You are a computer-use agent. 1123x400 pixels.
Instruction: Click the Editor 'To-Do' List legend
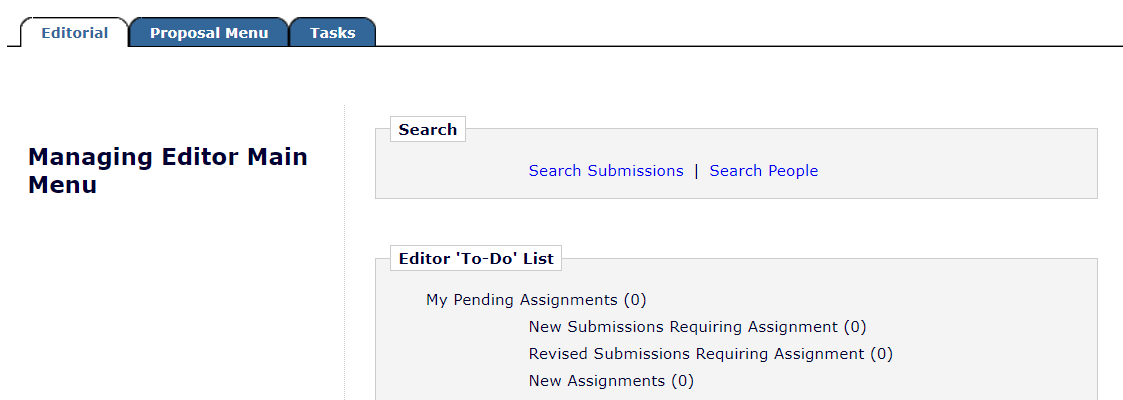click(476, 259)
